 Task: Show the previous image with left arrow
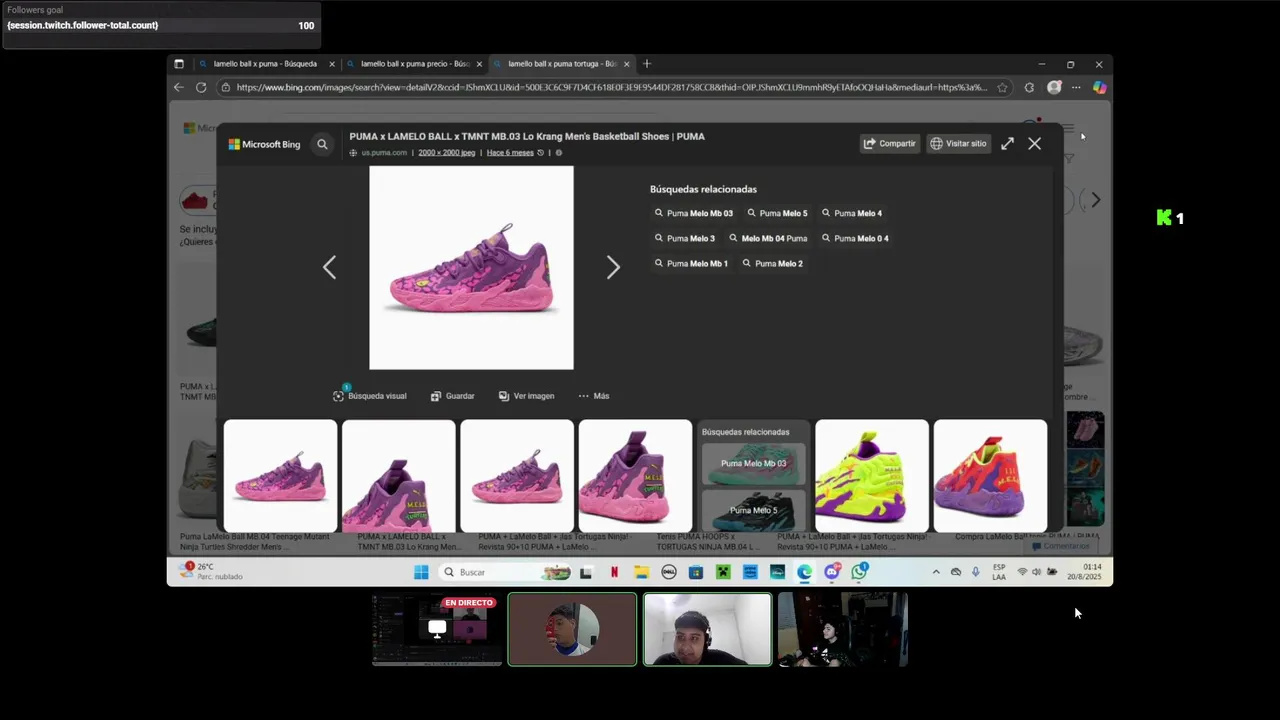point(329,267)
